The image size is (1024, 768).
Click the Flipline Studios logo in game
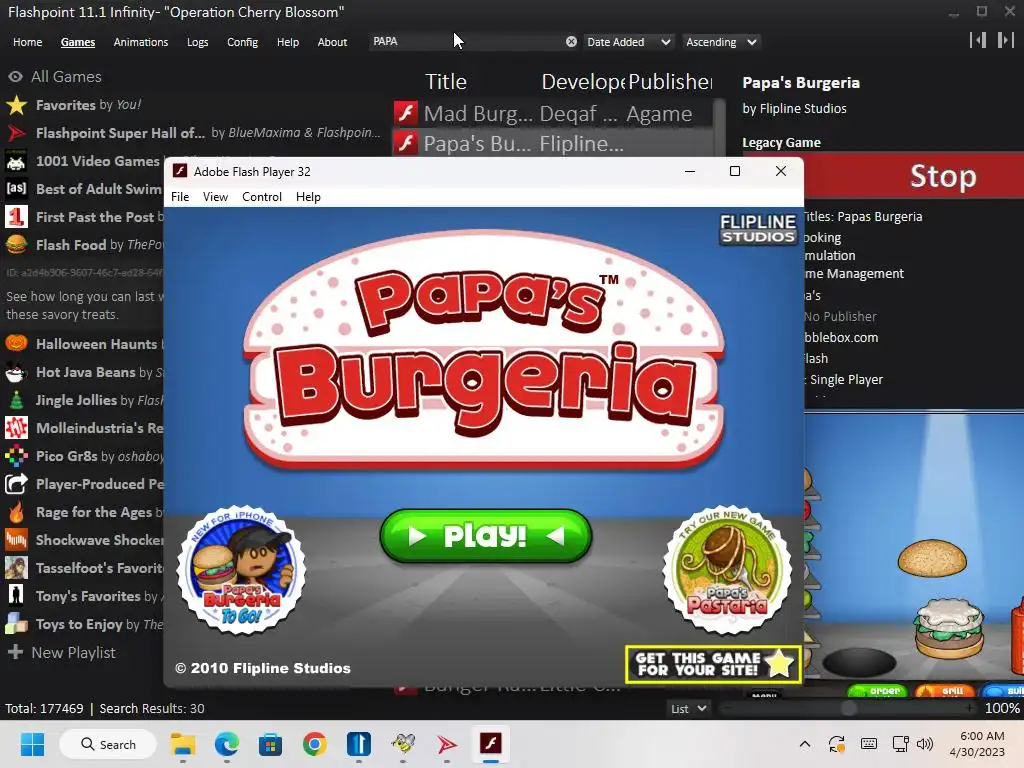pyautogui.click(x=758, y=229)
